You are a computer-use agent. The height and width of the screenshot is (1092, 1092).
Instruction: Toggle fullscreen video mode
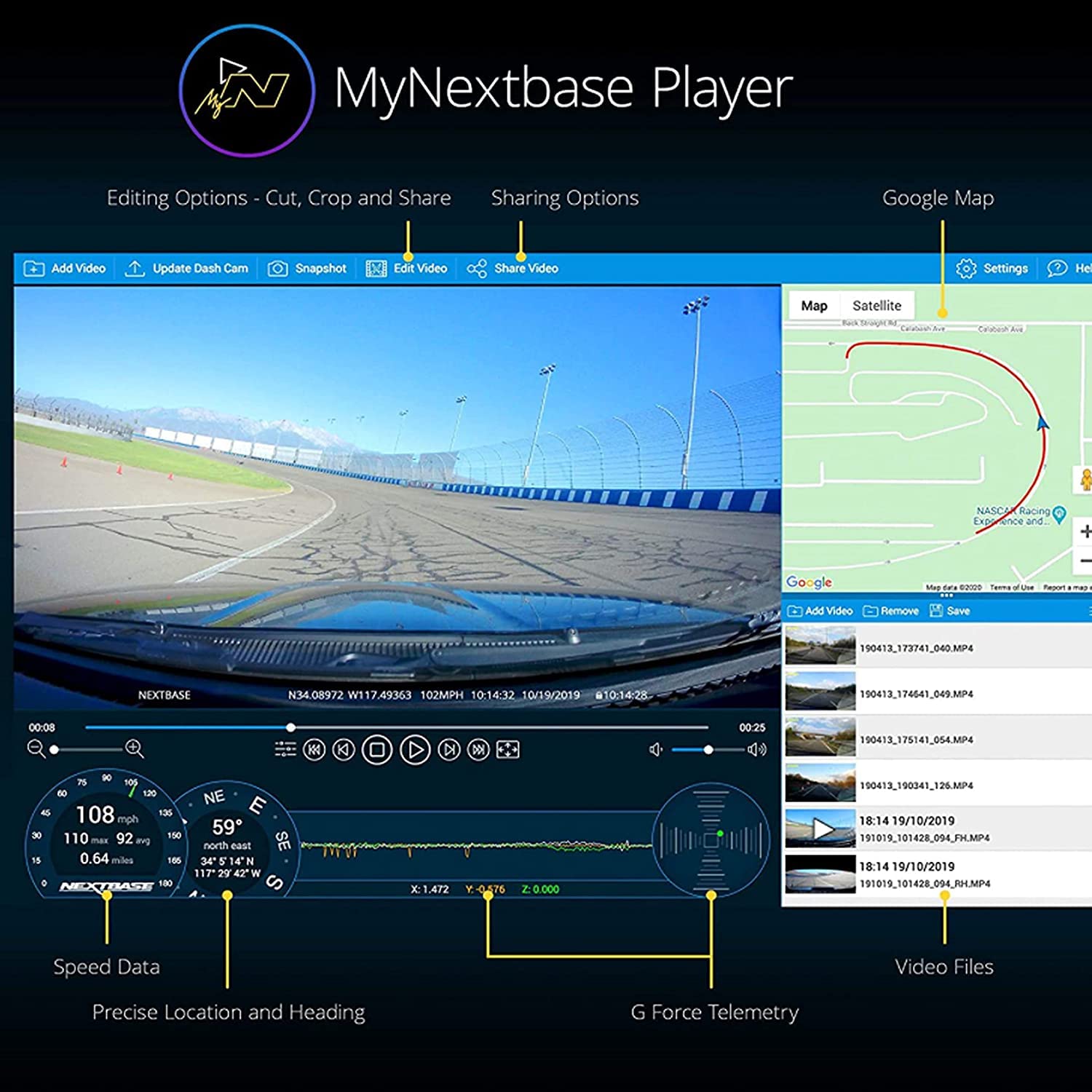pyautogui.click(x=507, y=750)
